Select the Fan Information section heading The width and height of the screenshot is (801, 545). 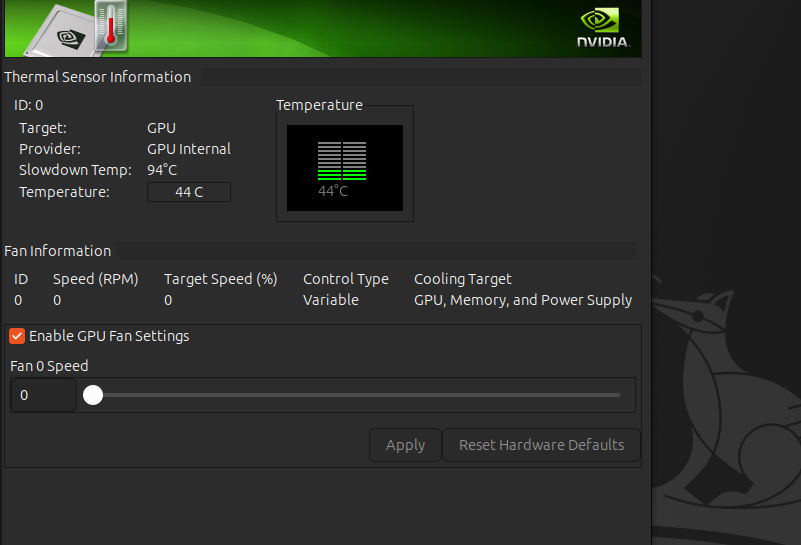pyautogui.click(x=58, y=251)
